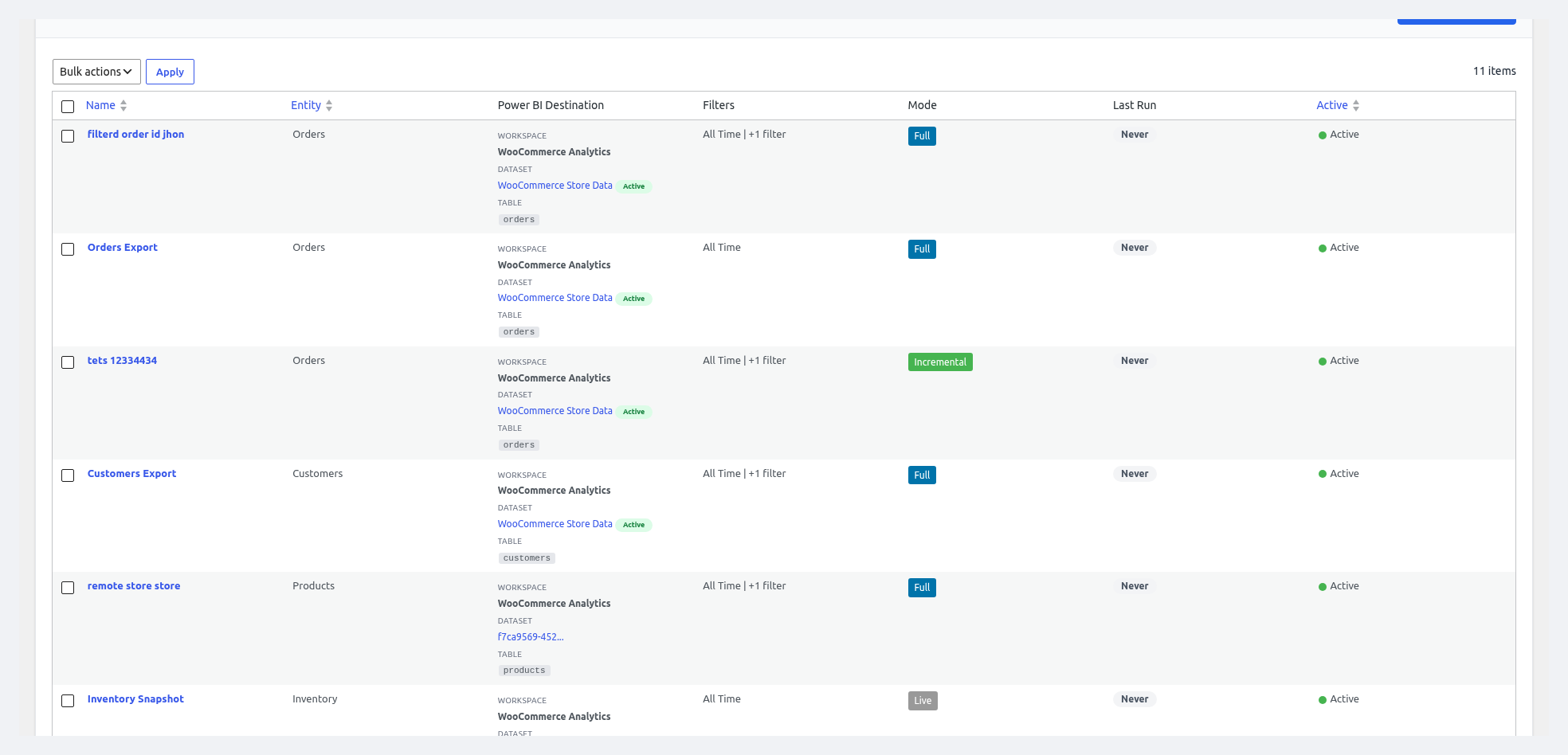Click the Active dataset badge in filterd order row
Viewport: 1568px width, 755px height.
tap(634, 186)
